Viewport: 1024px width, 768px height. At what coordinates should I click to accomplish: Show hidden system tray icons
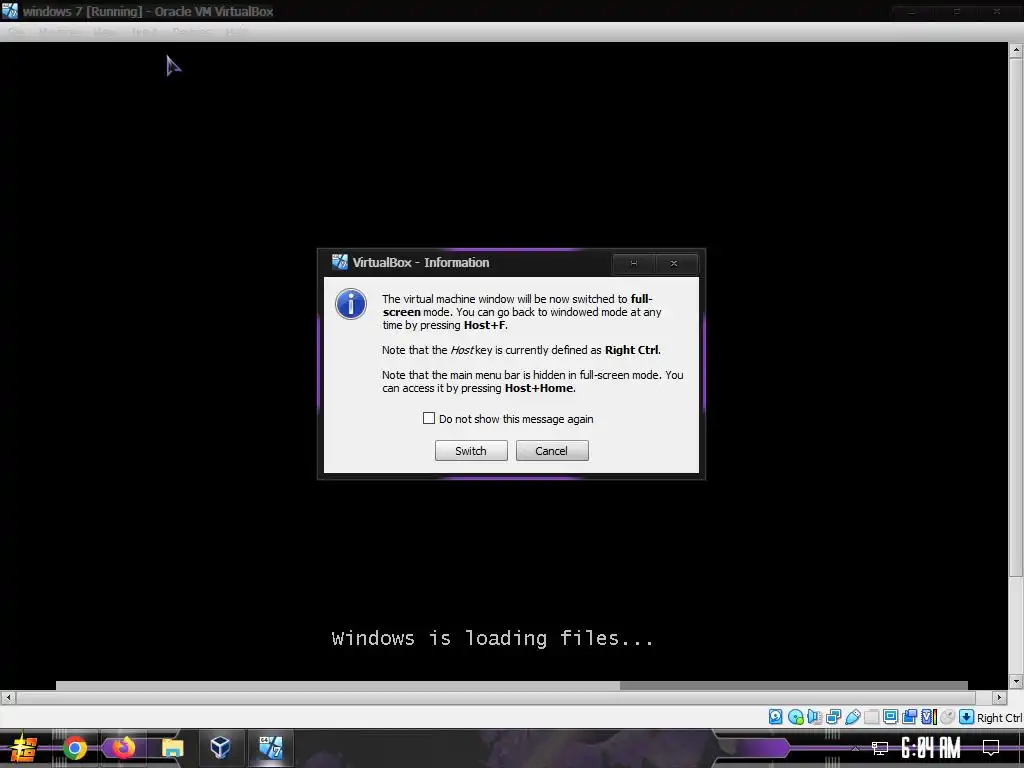click(x=855, y=748)
